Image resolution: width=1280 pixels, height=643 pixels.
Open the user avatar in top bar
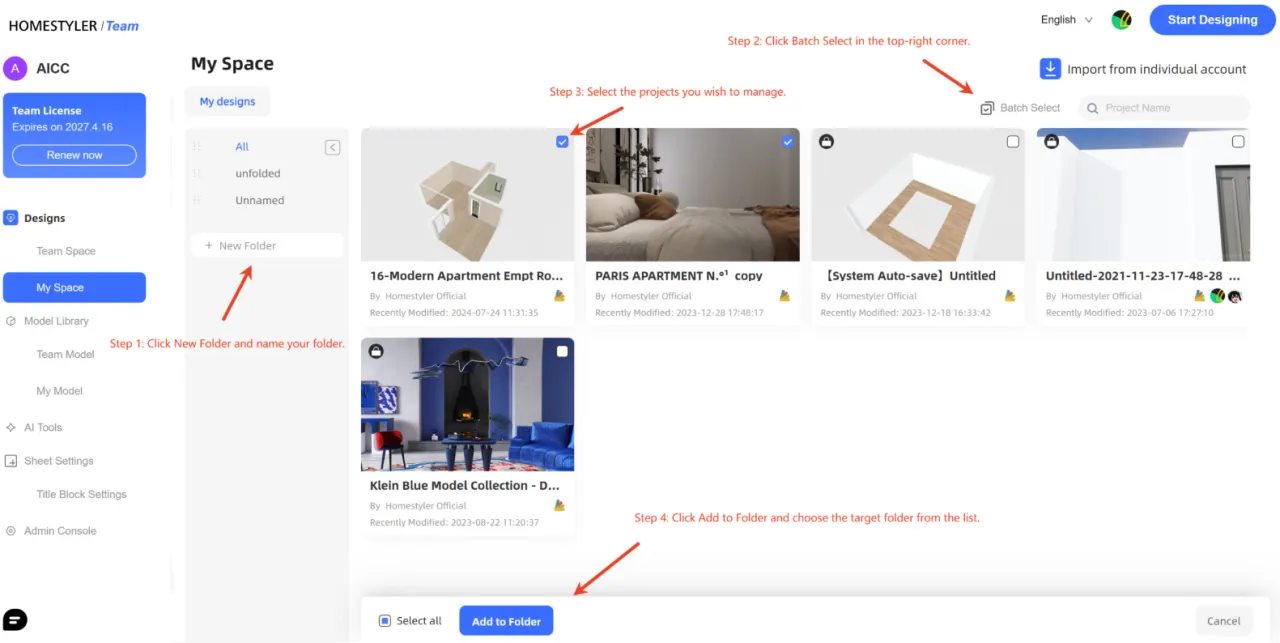(x=1121, y=20)
